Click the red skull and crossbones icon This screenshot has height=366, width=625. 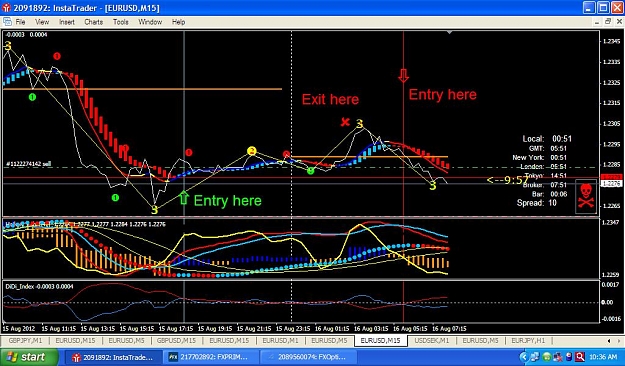tap(586, 196)
